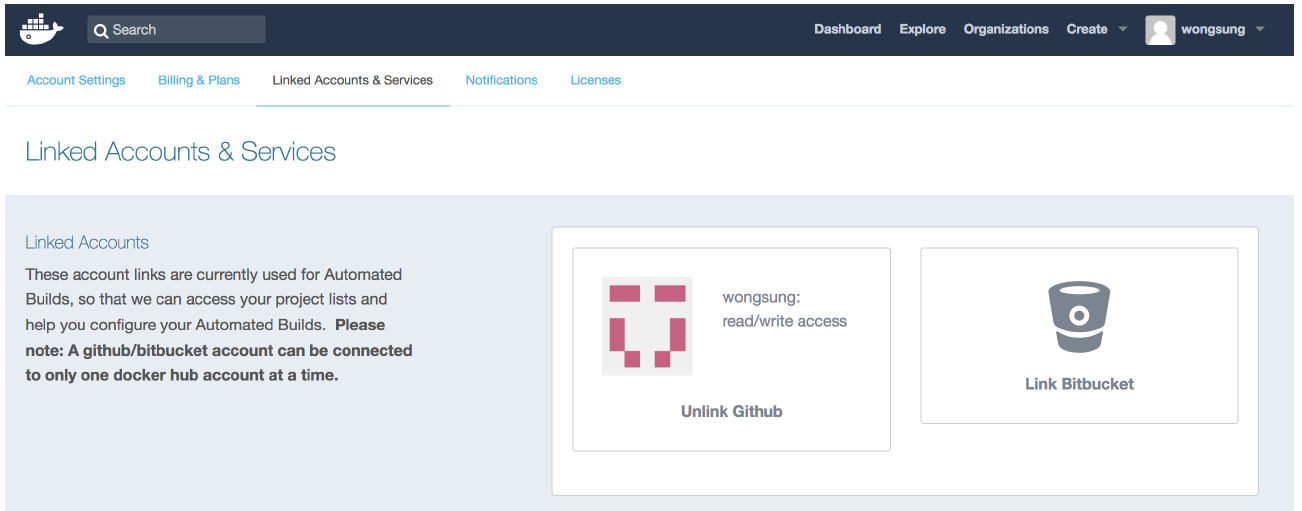Click the Docker whale logo

pyautogui.click(x=41, y=29)
